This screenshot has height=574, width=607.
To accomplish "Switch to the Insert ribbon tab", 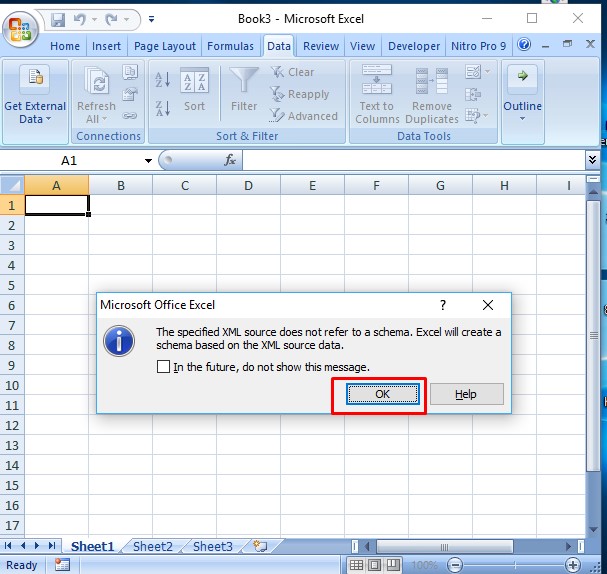I will [106, 46].
